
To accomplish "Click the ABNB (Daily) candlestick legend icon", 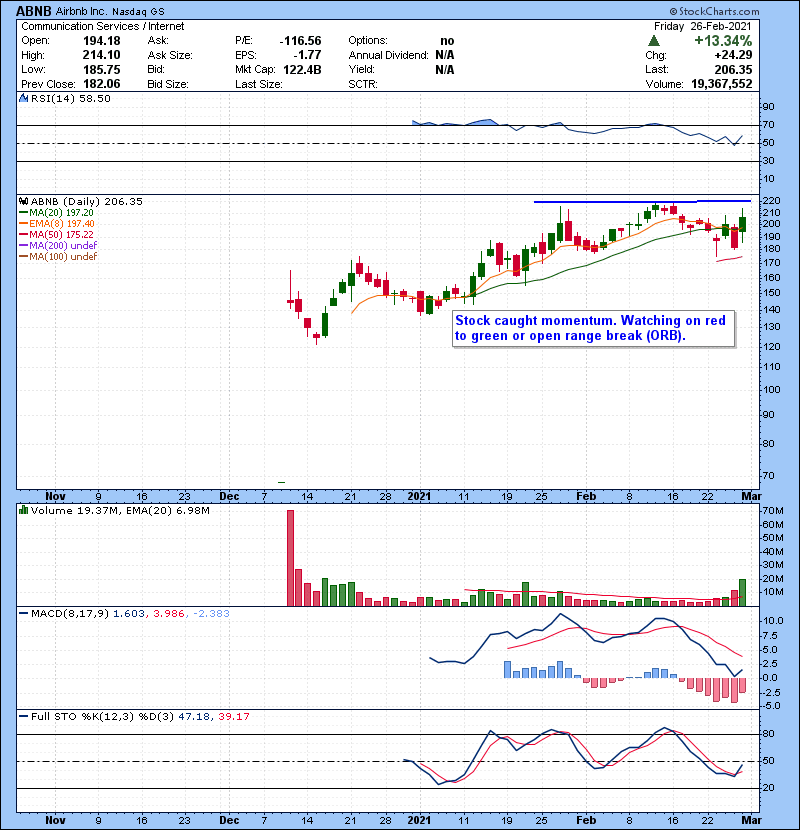I will tap(23, 201).
